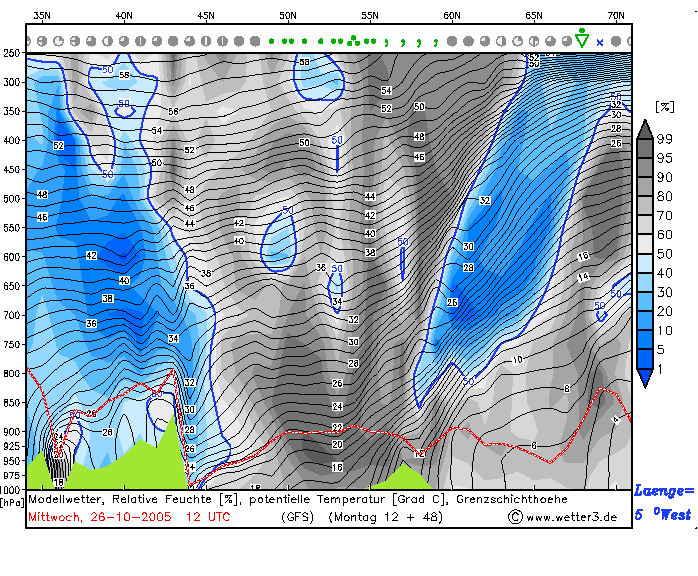This screenshot has height=576, width=698.
Task: Click the blue arrow at legend bottom
Action: click(x=645, y=378)
